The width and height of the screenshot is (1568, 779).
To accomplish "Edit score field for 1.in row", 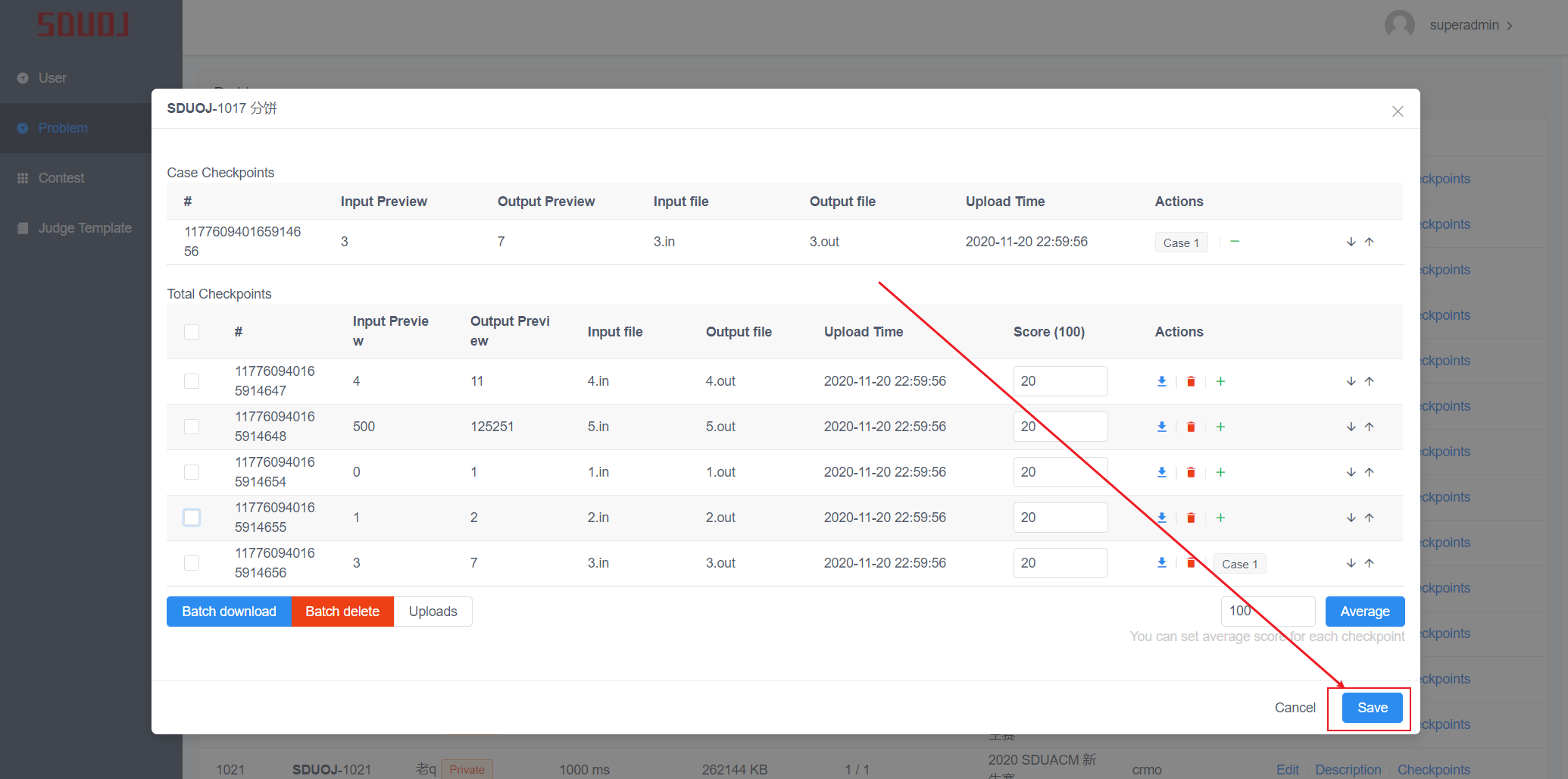I will [1060, 472].
